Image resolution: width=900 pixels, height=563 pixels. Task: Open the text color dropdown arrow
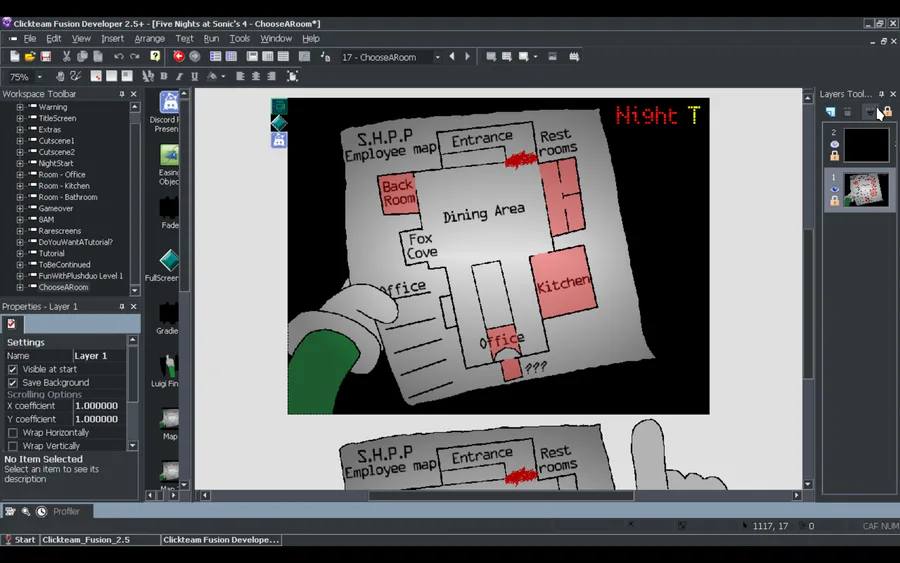223,76
